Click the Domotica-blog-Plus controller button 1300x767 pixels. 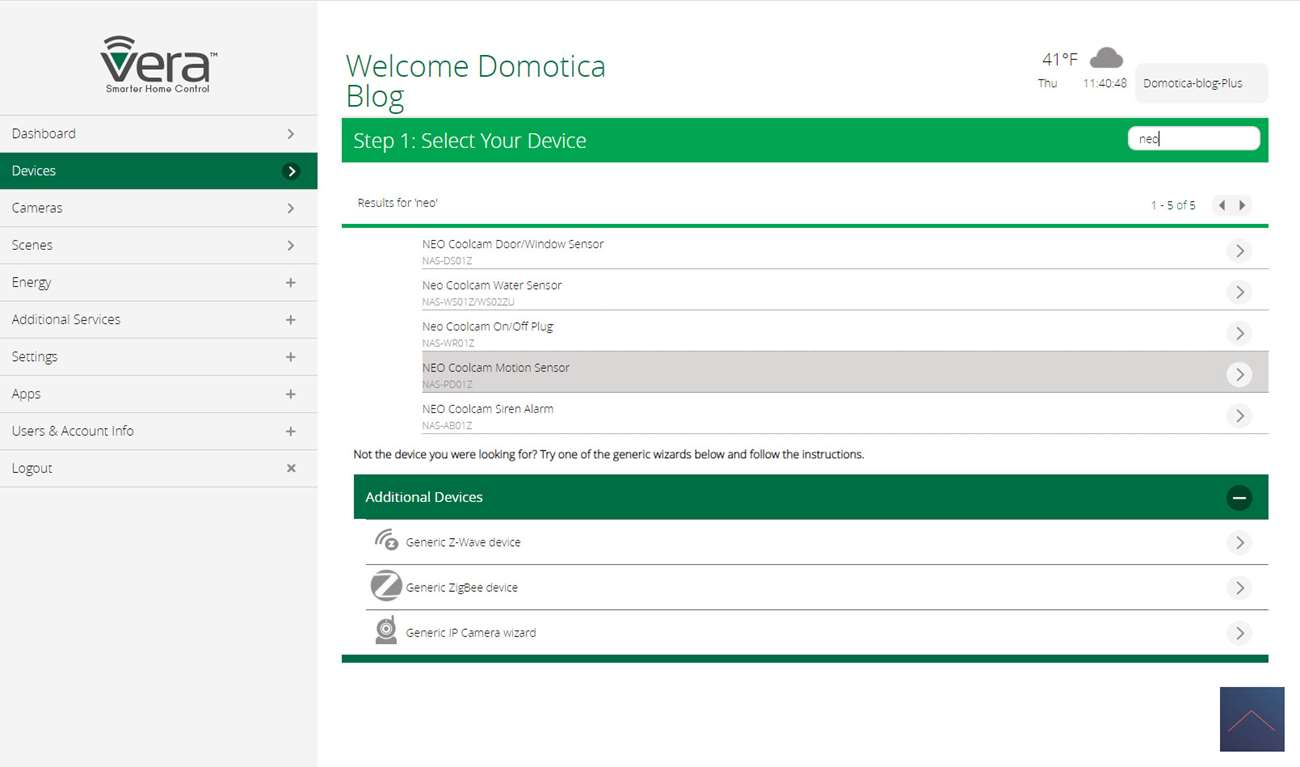(1200, 84)
